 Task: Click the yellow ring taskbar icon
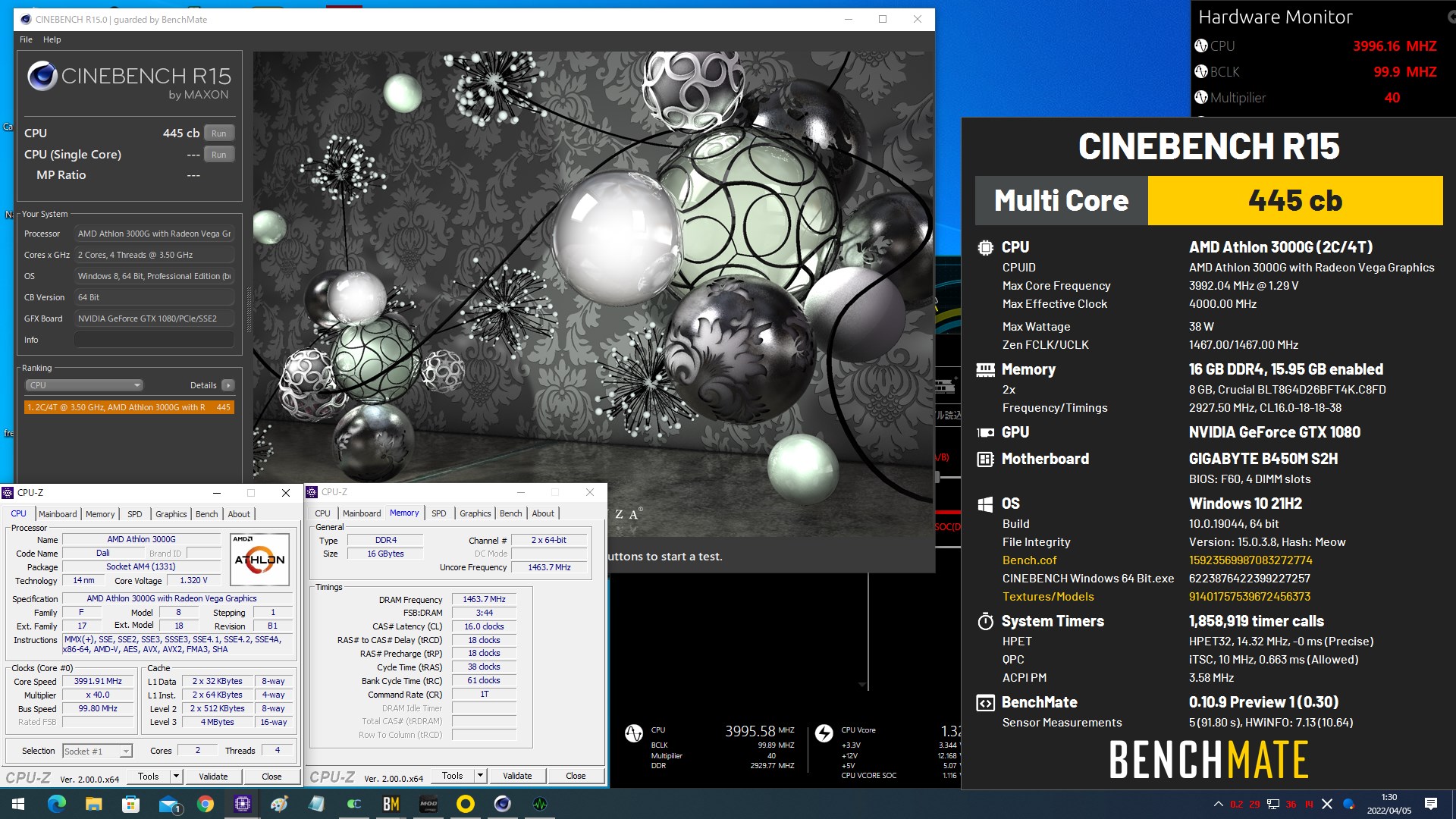466,804
